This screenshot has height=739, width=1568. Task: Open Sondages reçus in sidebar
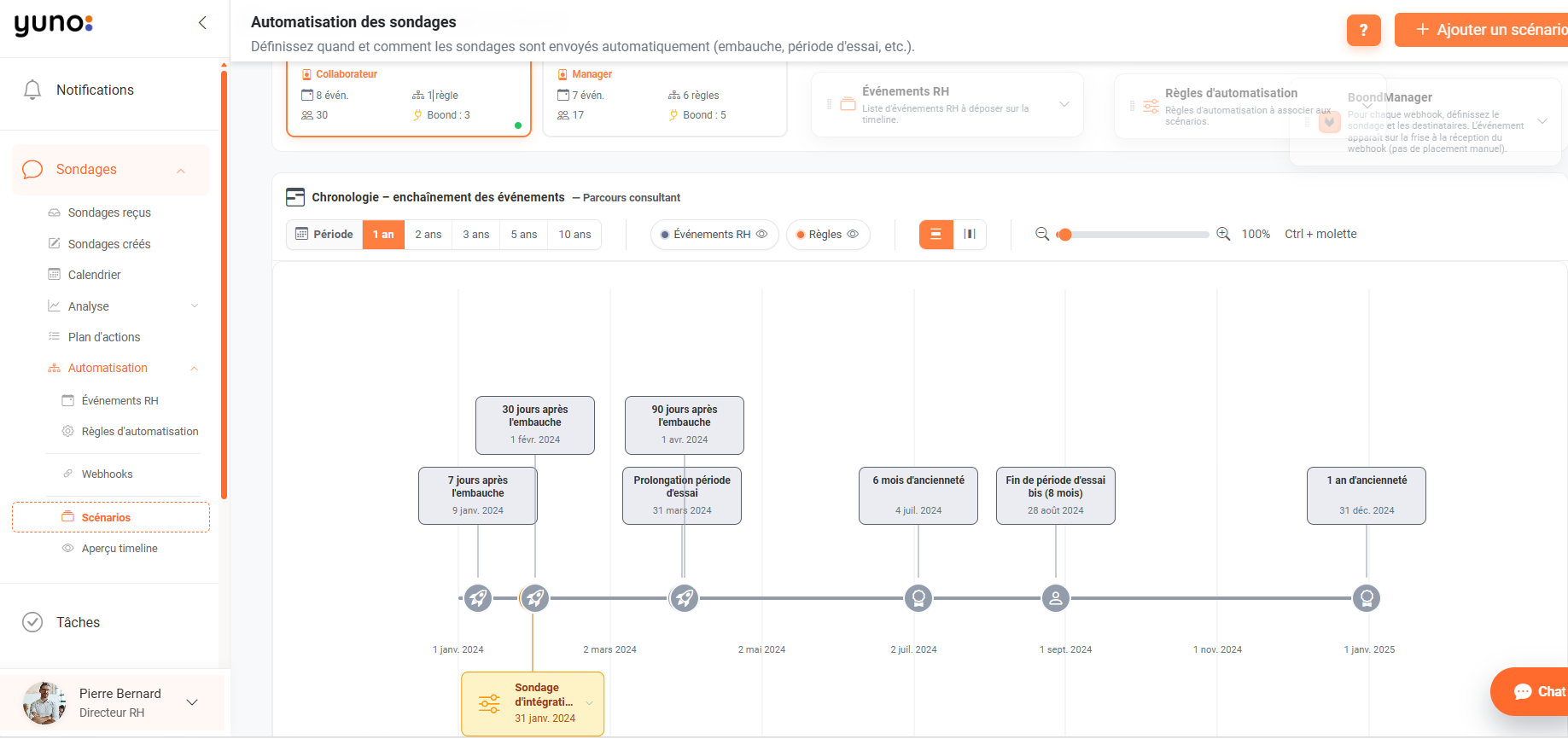(x=109, y=212)
